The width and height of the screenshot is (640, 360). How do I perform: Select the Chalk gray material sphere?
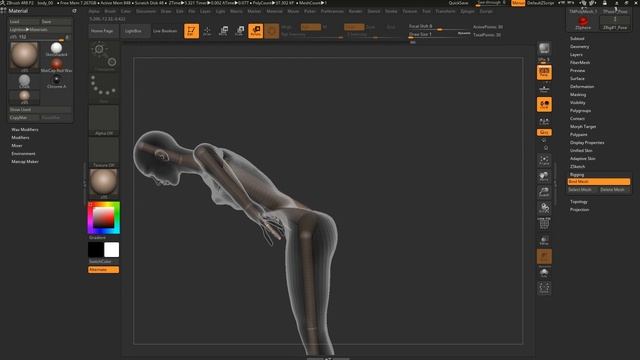point(24,81)
